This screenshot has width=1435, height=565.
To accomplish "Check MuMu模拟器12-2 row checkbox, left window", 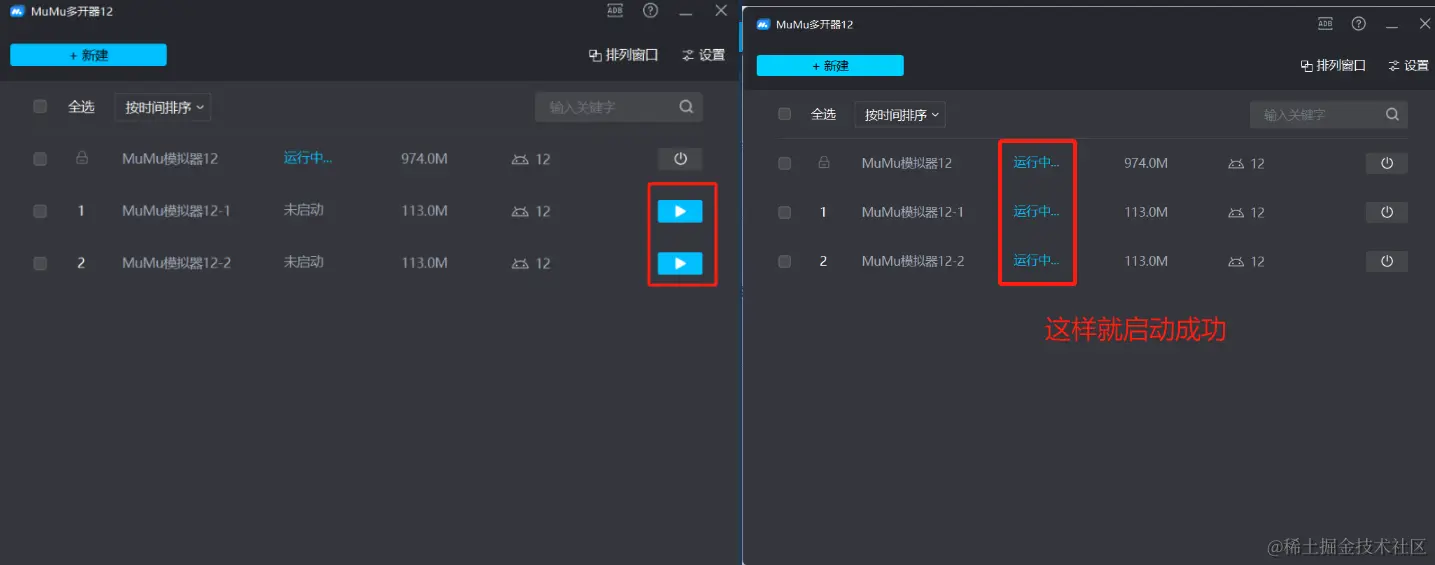I will point(40,263).
